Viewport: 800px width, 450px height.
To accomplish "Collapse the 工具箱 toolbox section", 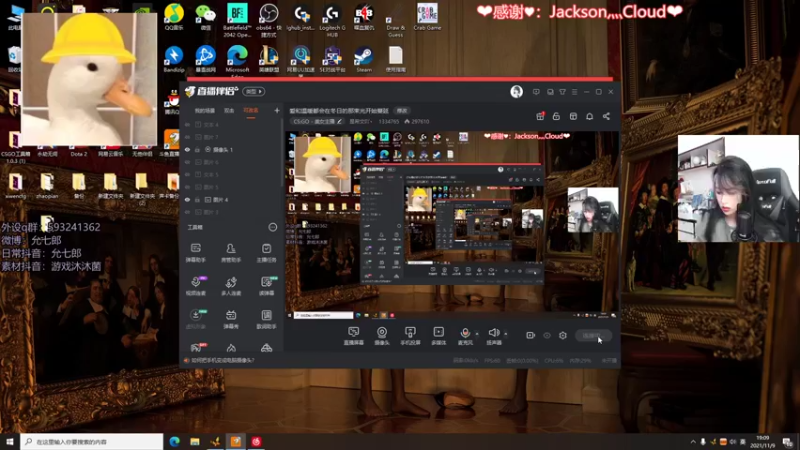I will point(273,227).
